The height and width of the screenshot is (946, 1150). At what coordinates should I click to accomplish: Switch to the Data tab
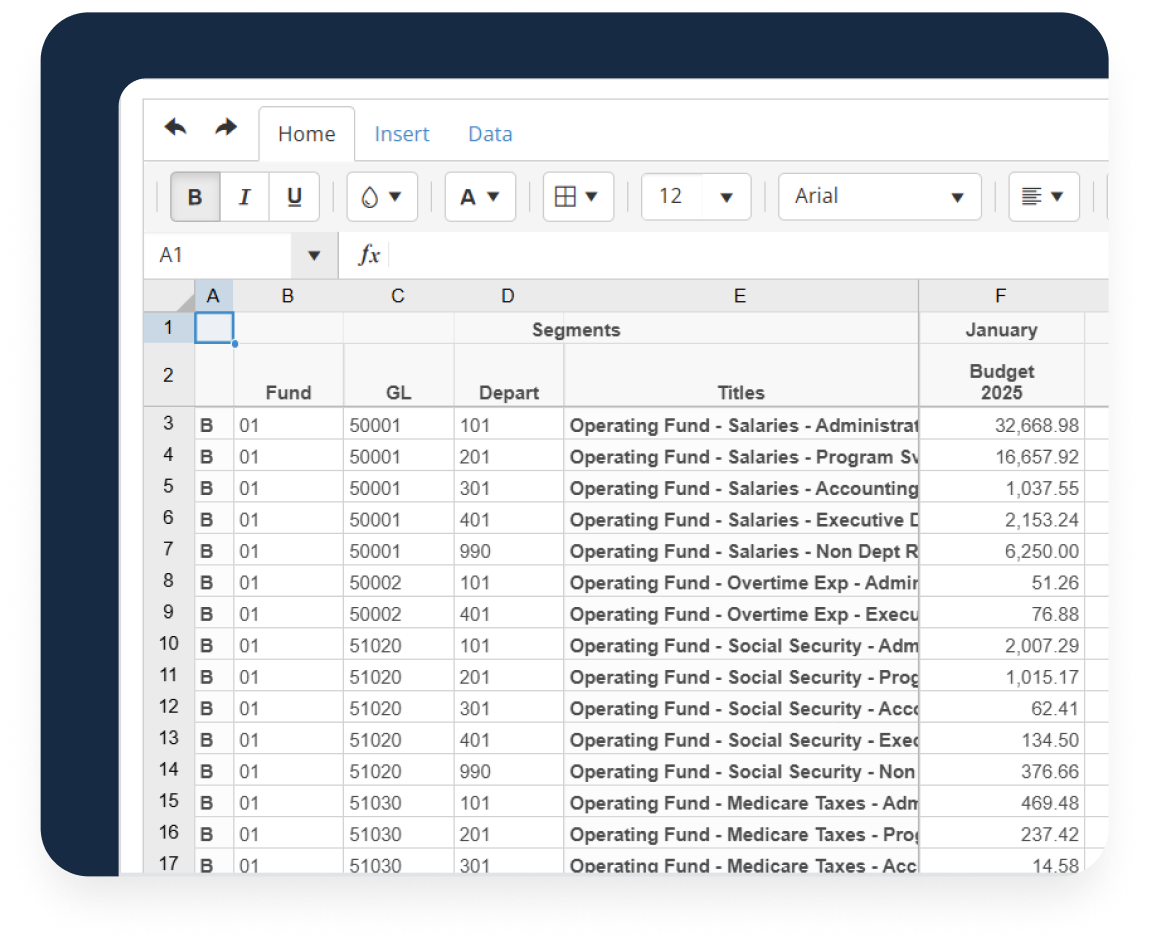click(490, 134)
